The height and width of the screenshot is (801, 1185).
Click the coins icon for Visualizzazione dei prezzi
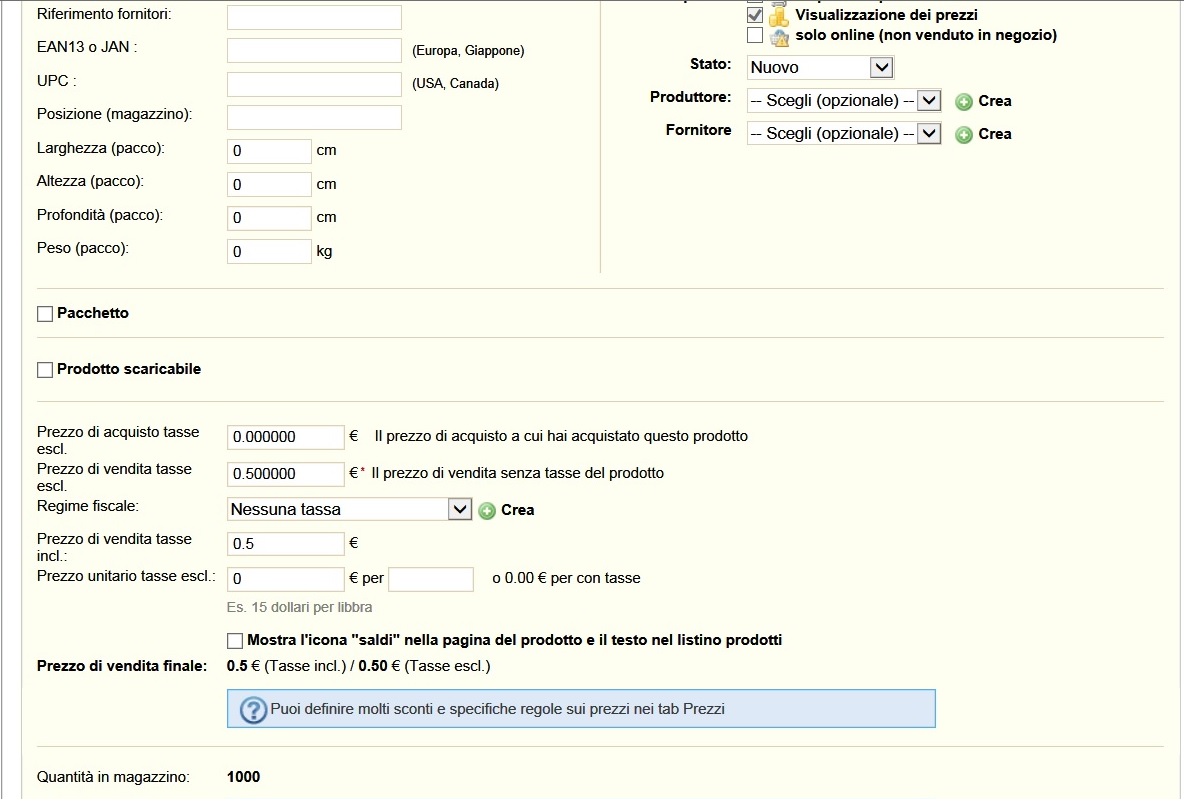tap(779, 16)
